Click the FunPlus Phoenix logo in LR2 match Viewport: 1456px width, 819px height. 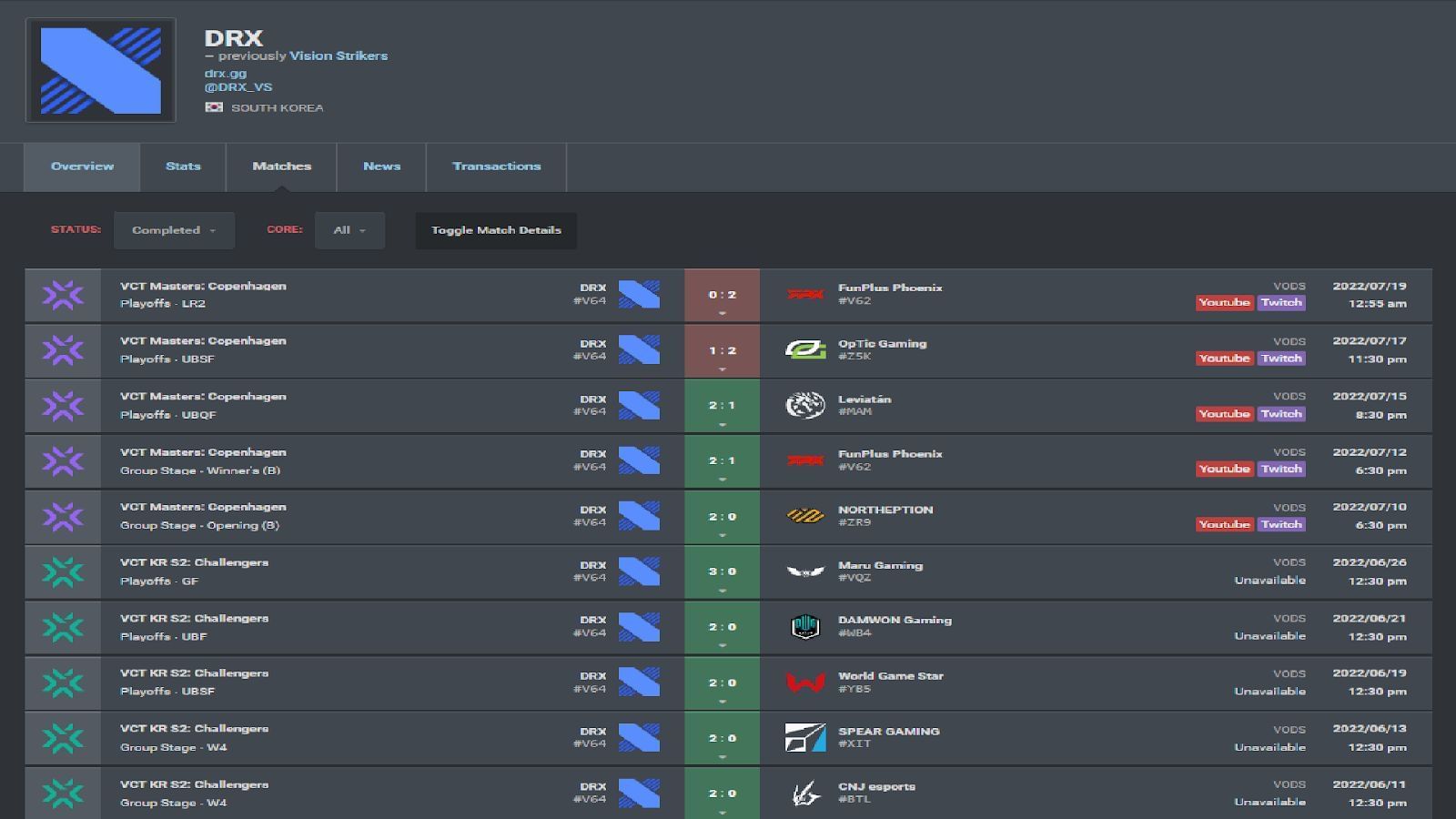tap(804, 294)
